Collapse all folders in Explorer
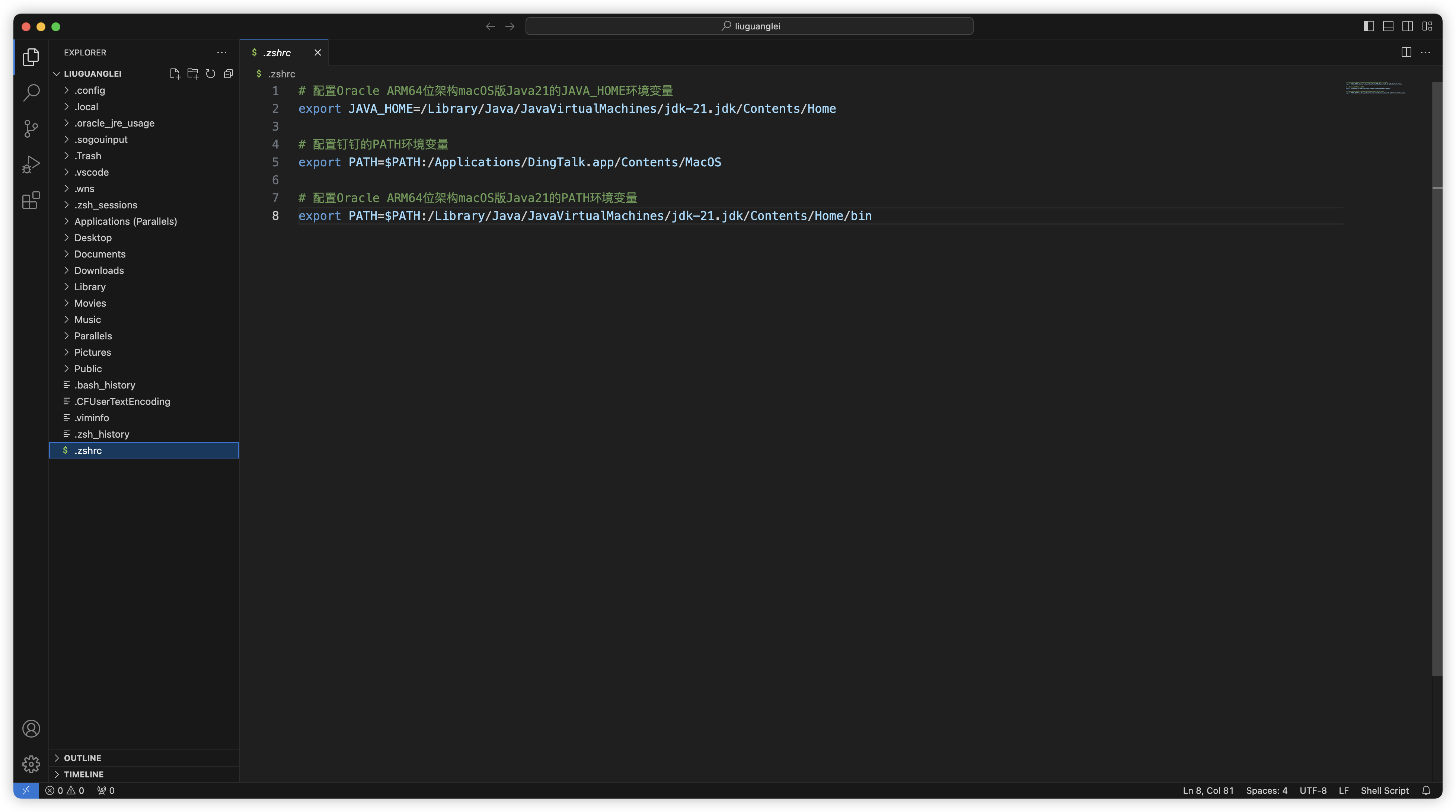 click(x=229, y=73)
